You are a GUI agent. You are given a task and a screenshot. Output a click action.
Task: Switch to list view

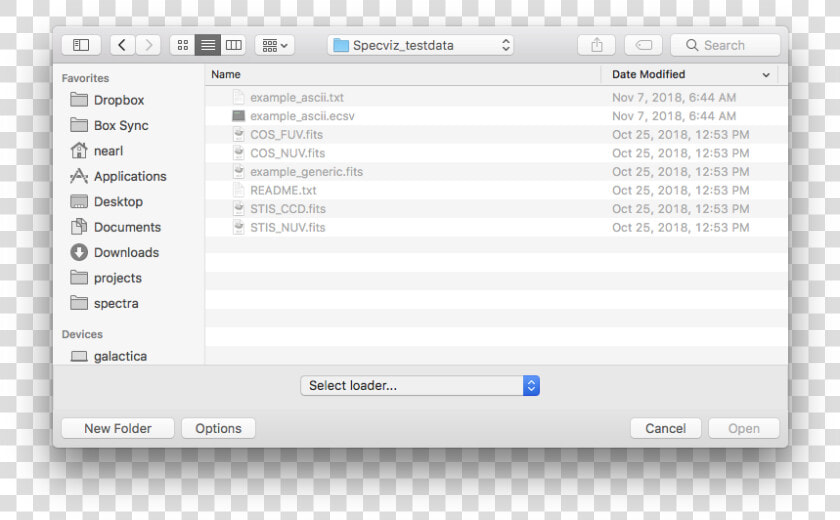pyautogui.click(x=208, y=45)
